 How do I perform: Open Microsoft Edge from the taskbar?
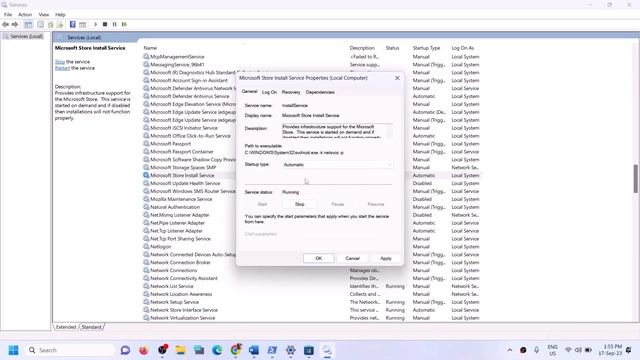[217, 350]
